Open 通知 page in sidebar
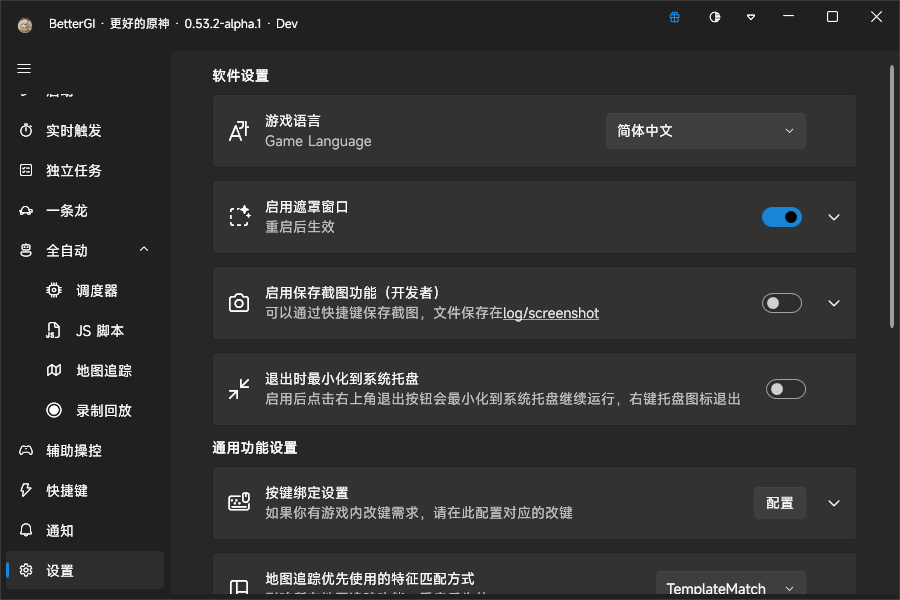The height and width of the screenshot is (600, 900). pos(85,531)
